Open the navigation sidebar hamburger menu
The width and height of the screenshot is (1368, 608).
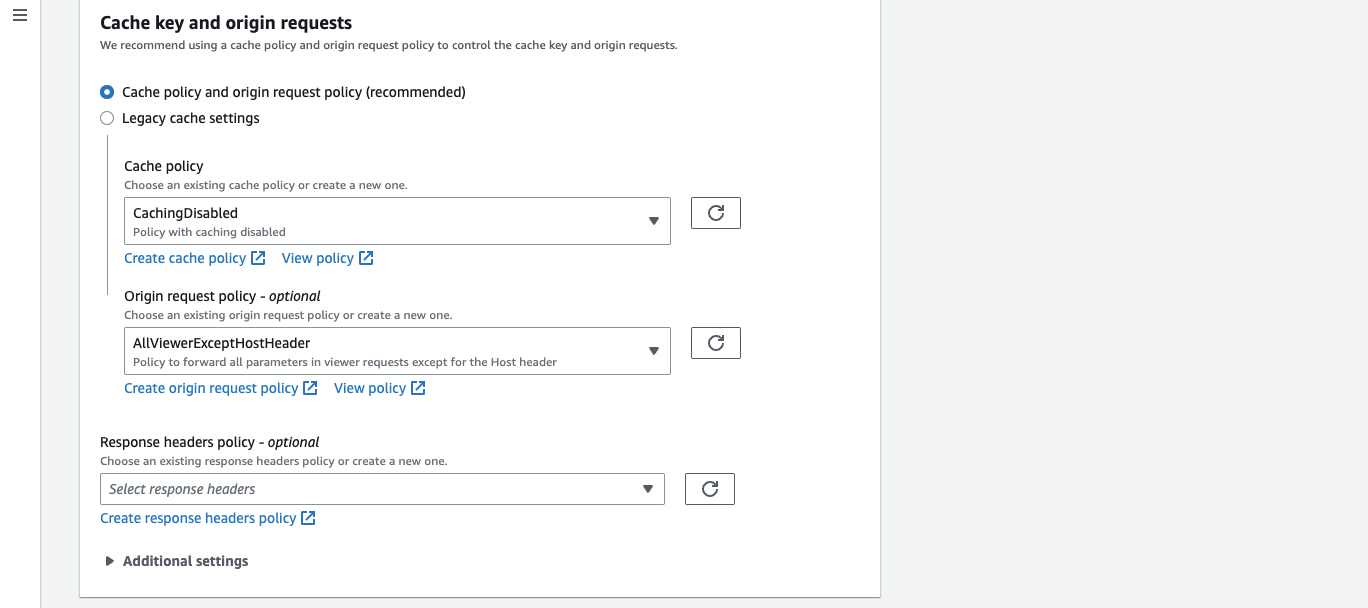tap(19, 15)
